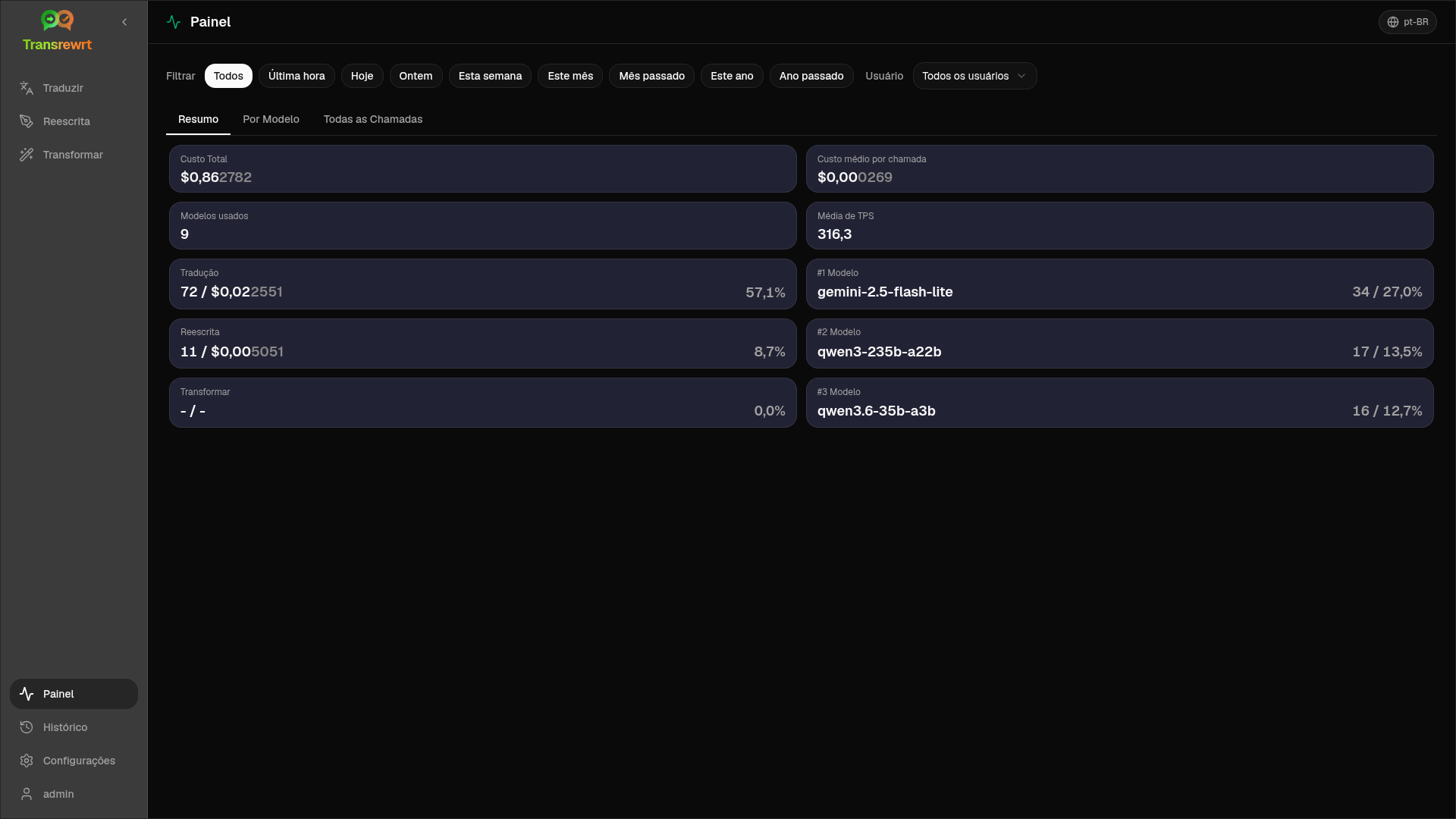Click the 57,1% Tradução percentage
The width and height of the screenshot is (1456, 819).
click(765, 293)
